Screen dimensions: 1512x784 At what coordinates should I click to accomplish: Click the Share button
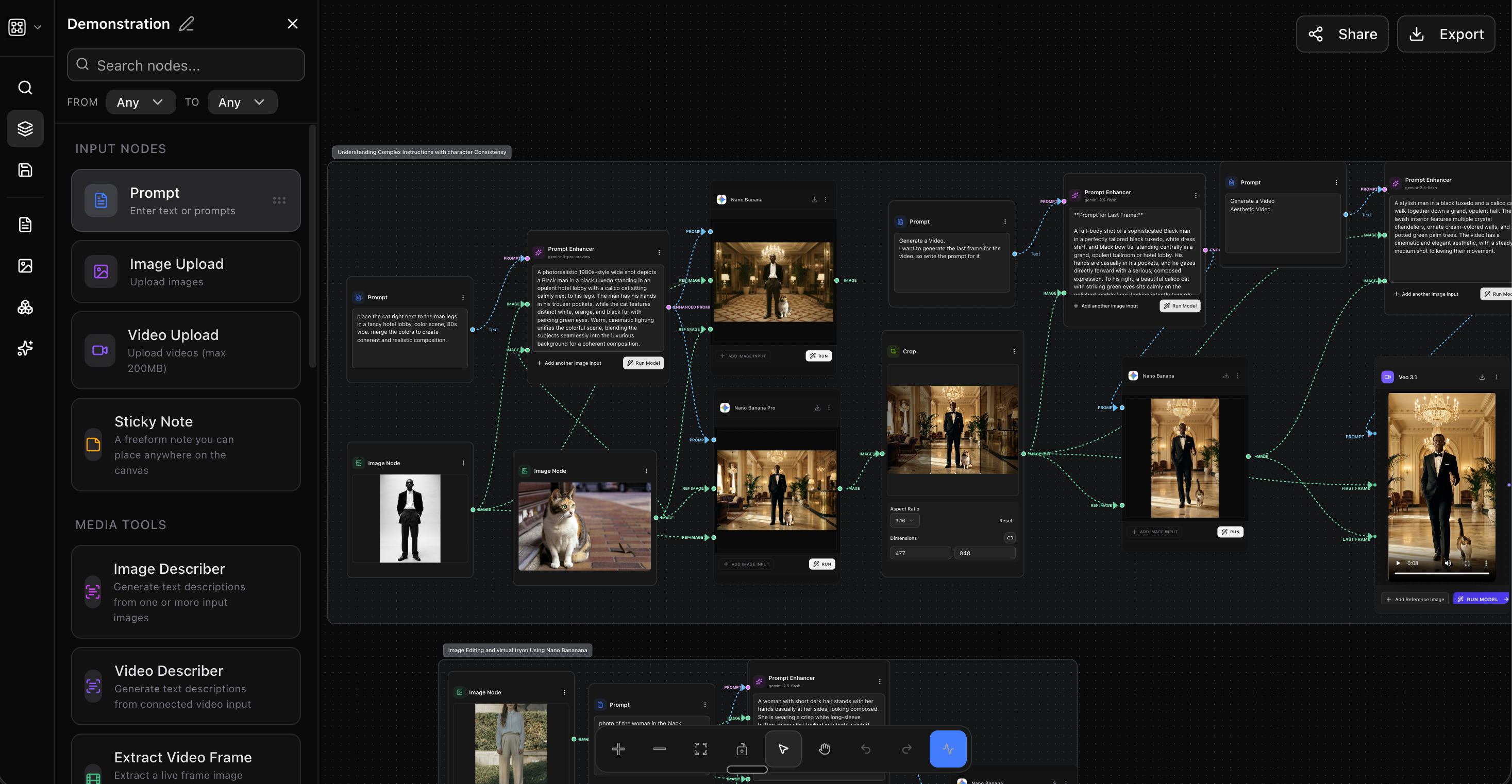[x=1342, y=34]
